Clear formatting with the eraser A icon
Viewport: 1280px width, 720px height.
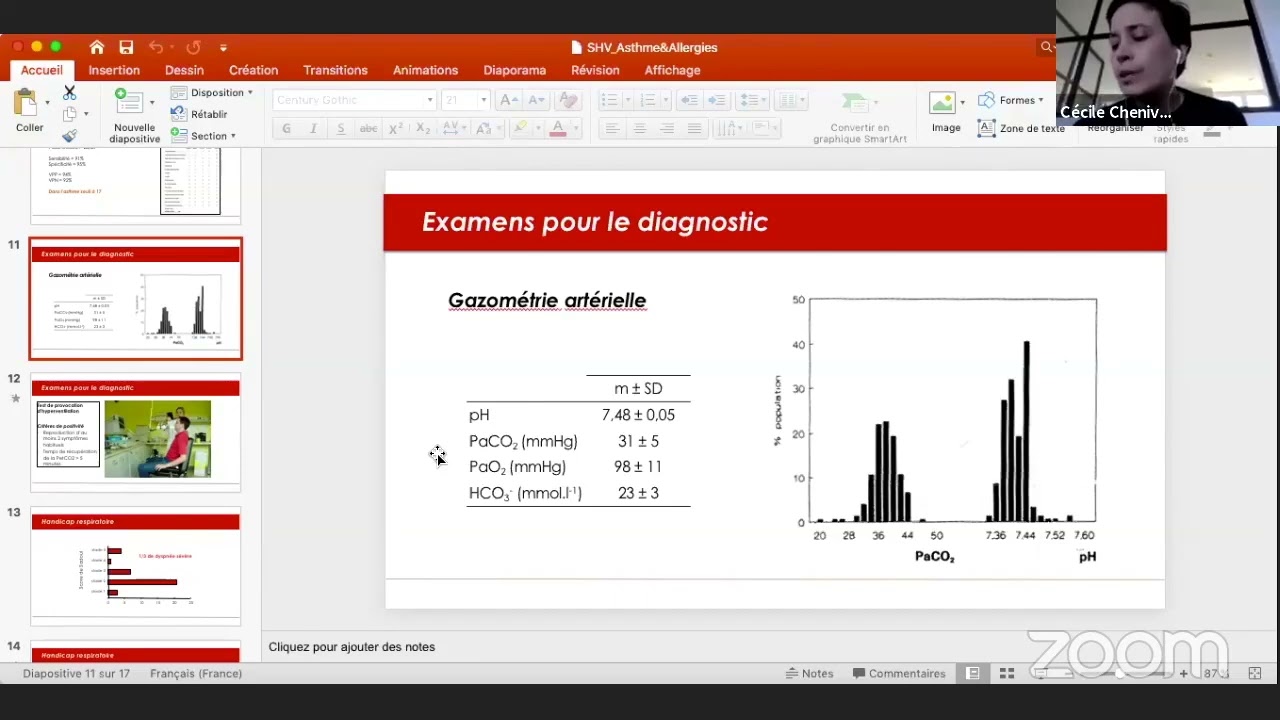pos(568,100)
